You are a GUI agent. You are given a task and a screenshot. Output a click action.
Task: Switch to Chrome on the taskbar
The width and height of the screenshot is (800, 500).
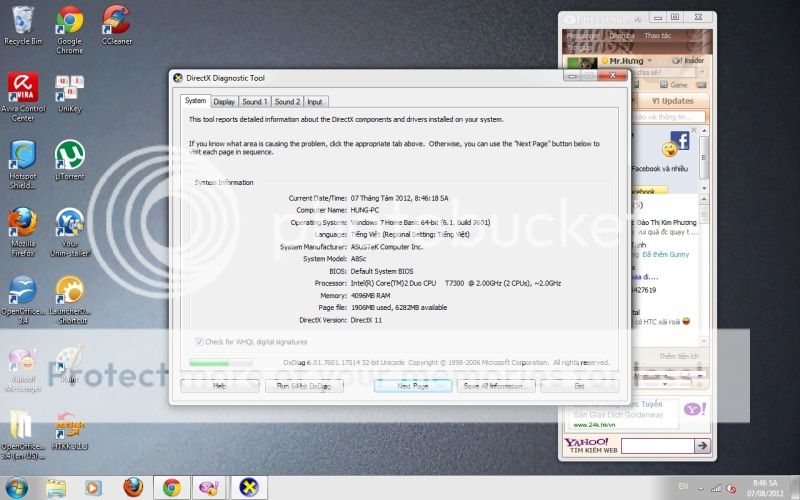[172, 488]
